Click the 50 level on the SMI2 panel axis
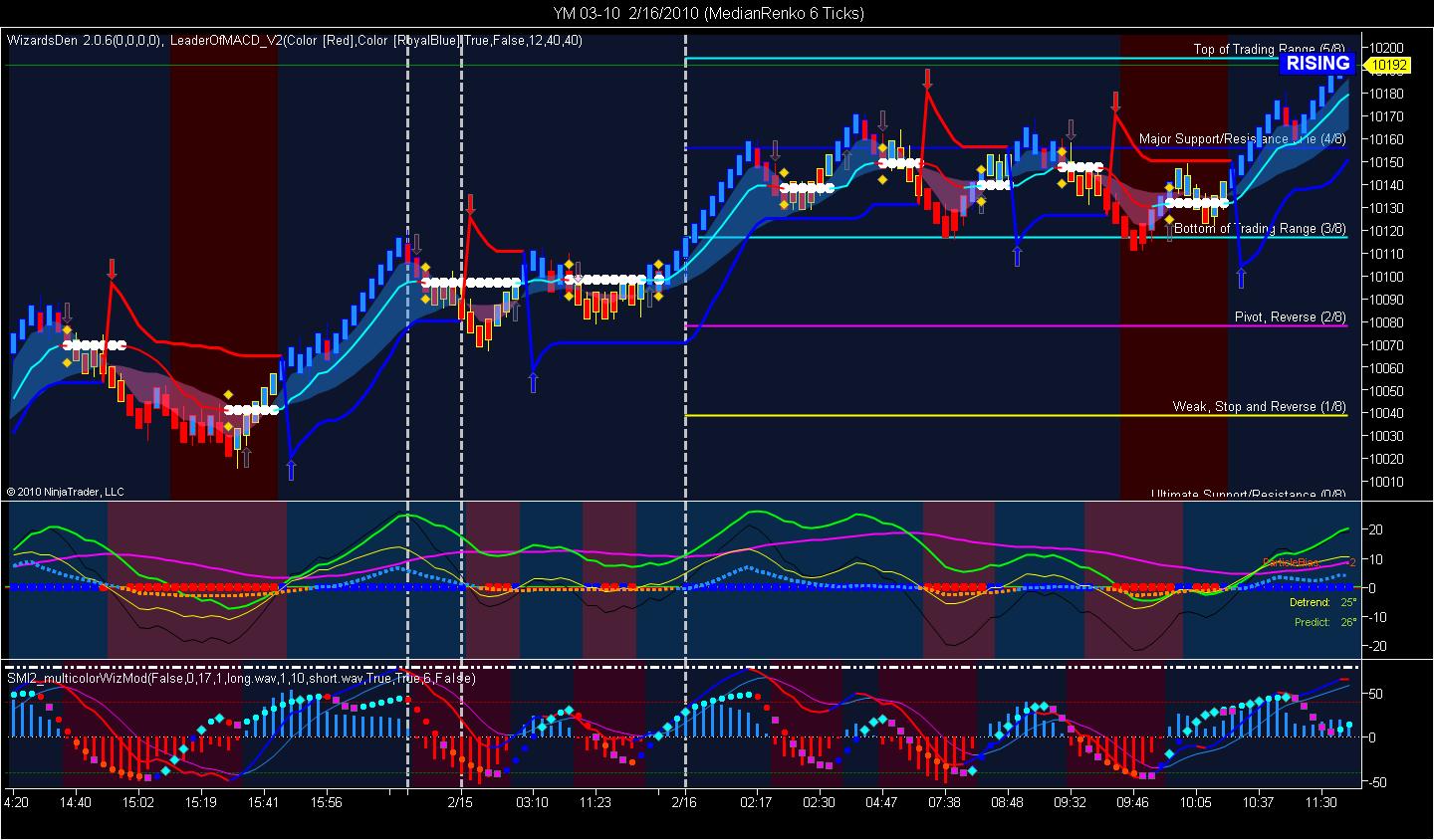This screenshot has height=840, width=1434. coord(1376,693)
